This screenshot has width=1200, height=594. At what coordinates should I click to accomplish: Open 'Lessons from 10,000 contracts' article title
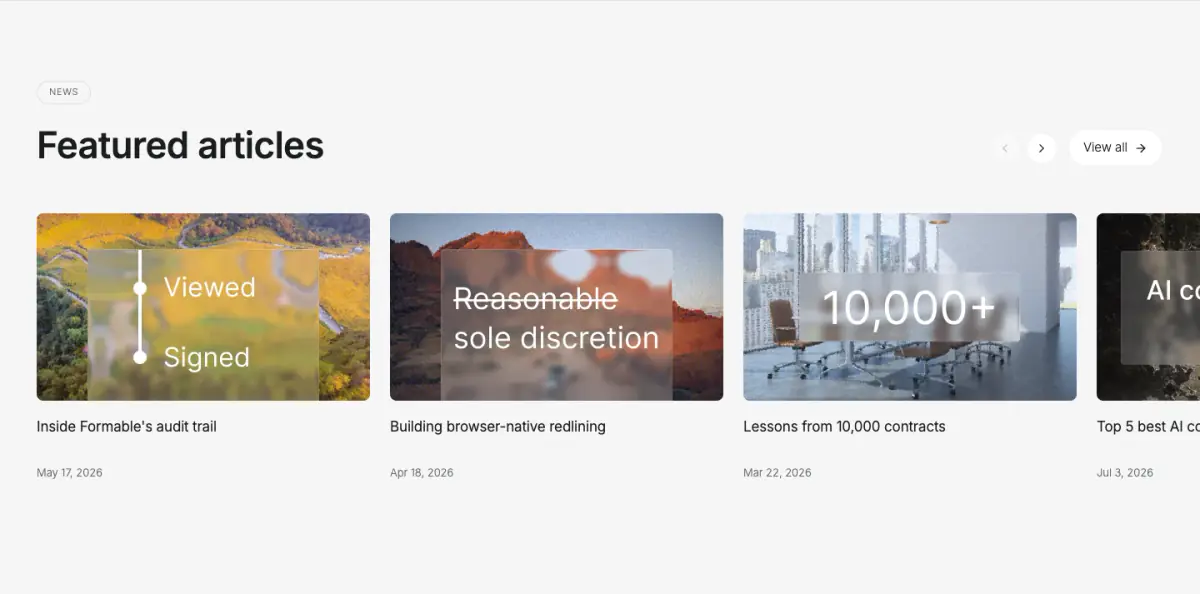click(x=844, y=426)
